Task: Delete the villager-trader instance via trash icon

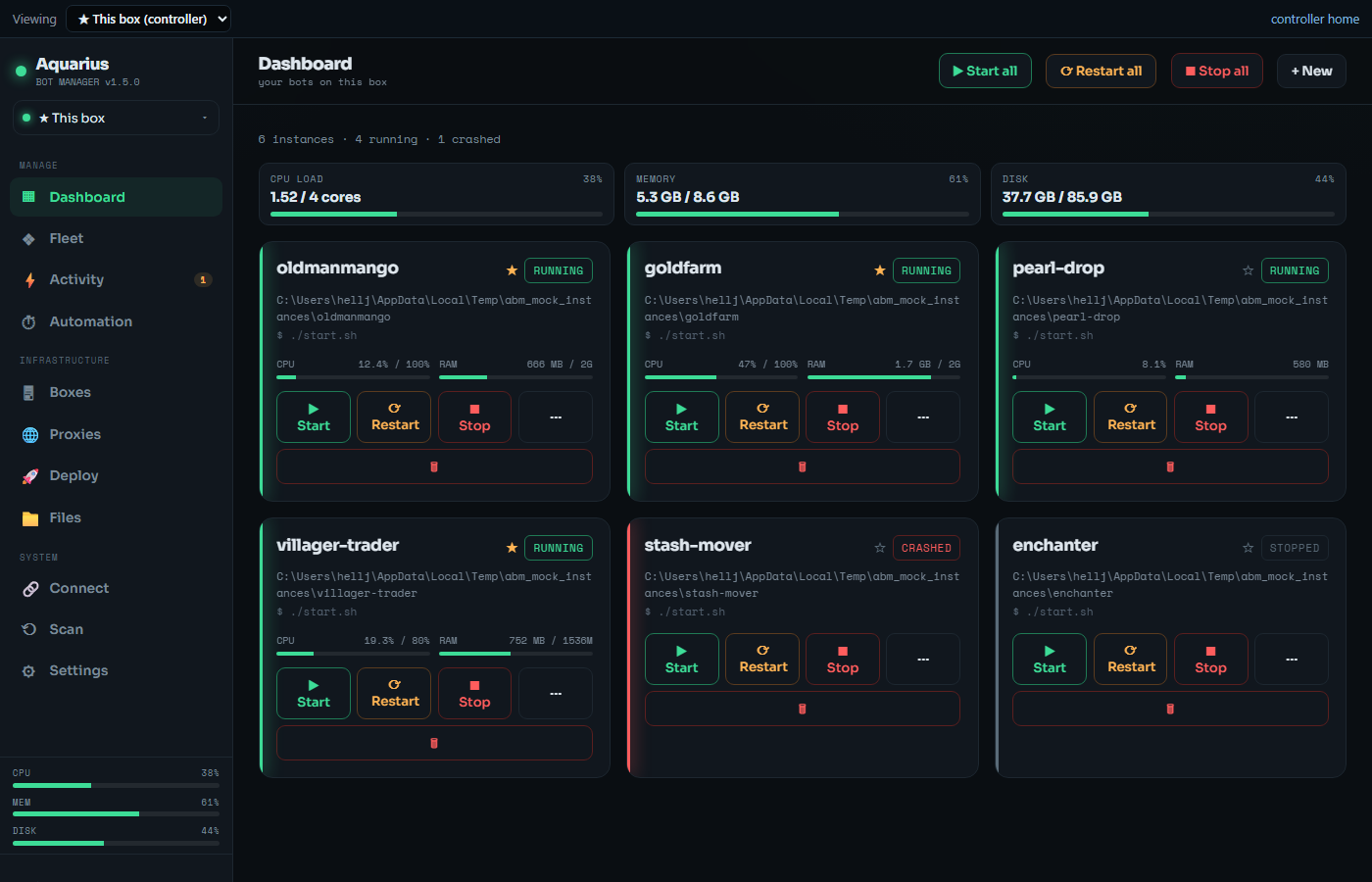Action: tap(434, 743)
